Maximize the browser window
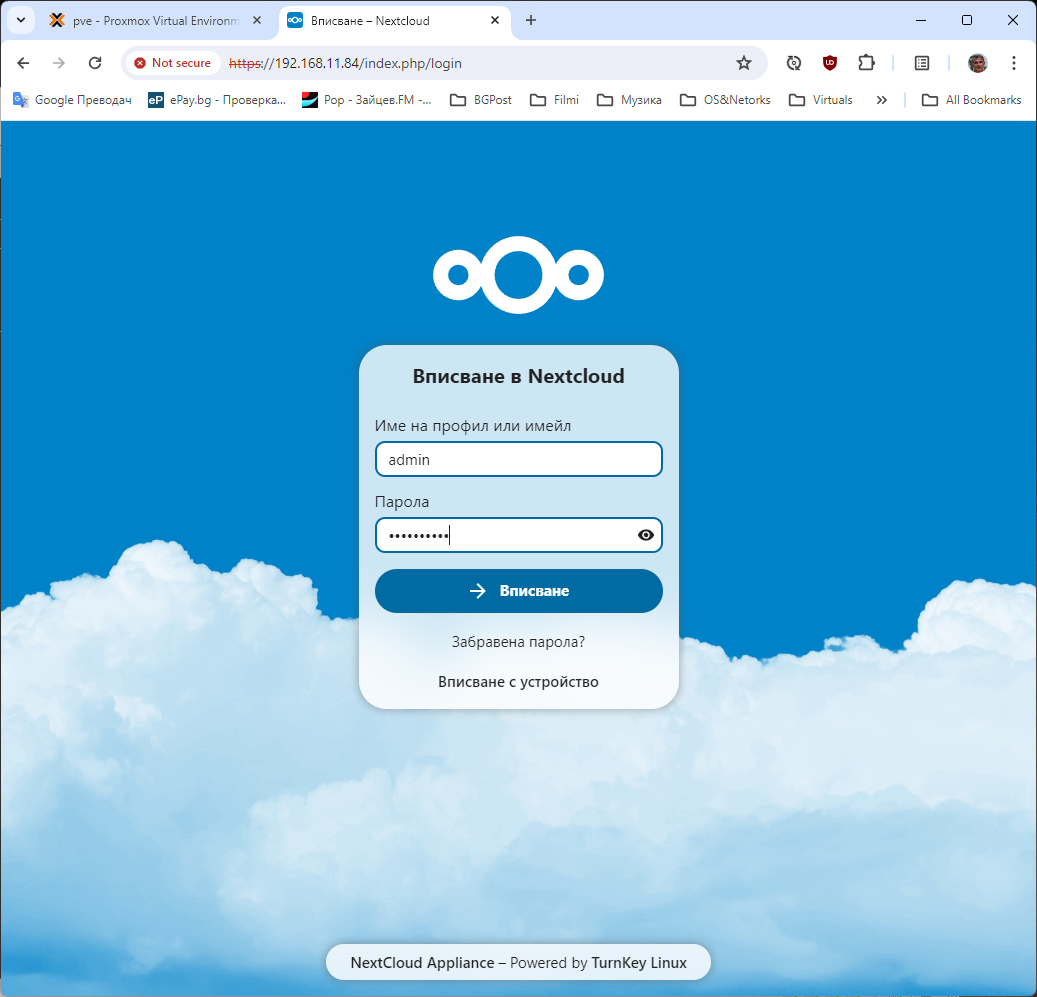 [967, 20]
